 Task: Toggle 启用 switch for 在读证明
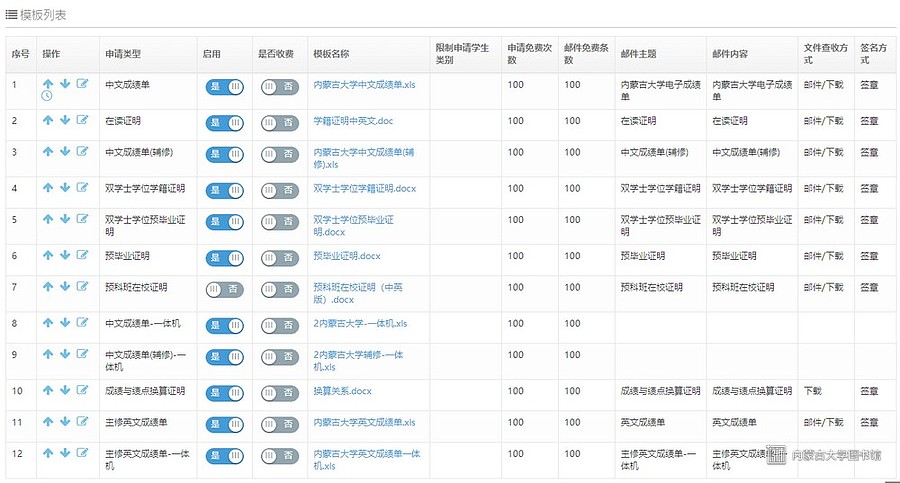point(224,123)
